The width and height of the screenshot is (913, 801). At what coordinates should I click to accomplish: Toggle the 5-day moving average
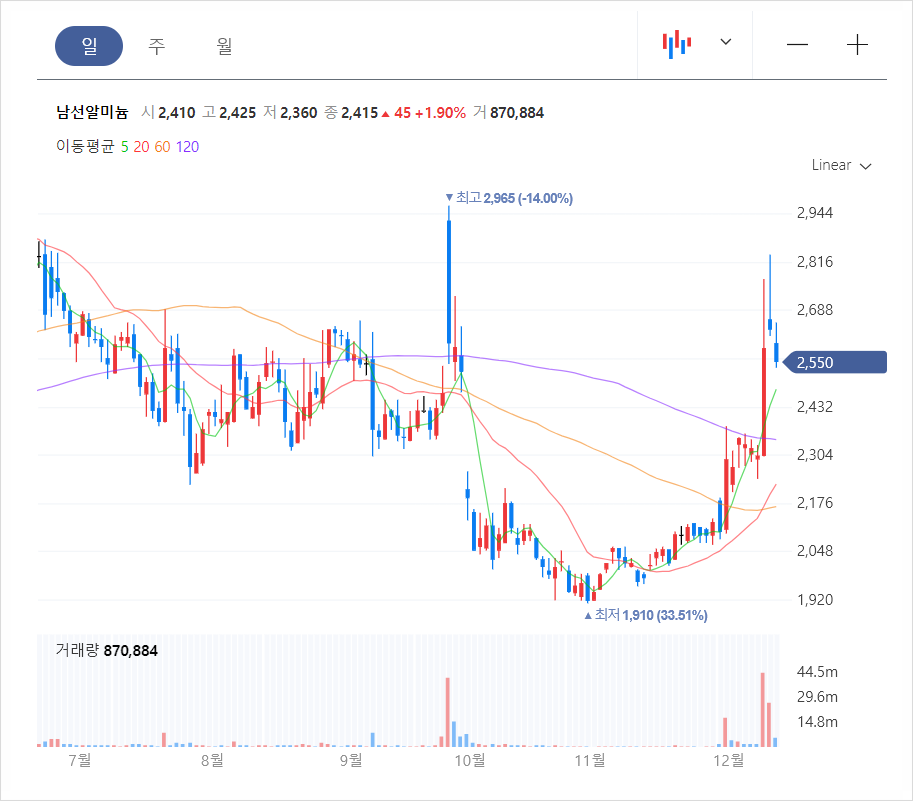click(x=125, y=147)
